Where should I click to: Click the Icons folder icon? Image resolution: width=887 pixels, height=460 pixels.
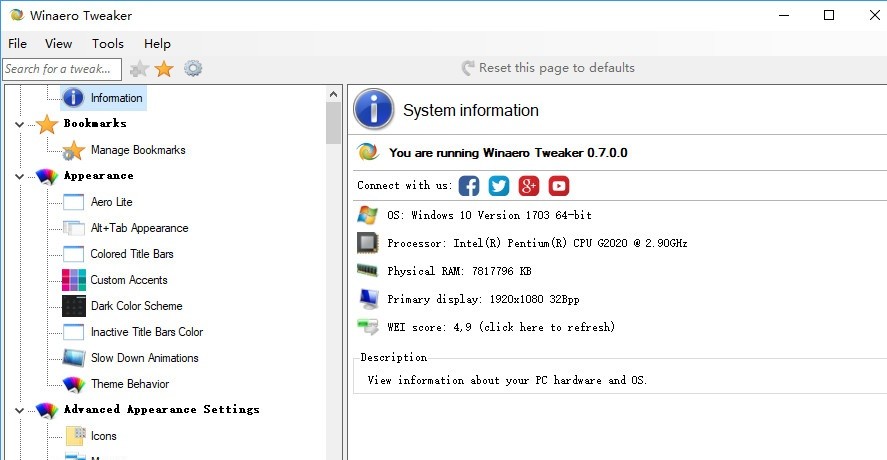point(75,436)
